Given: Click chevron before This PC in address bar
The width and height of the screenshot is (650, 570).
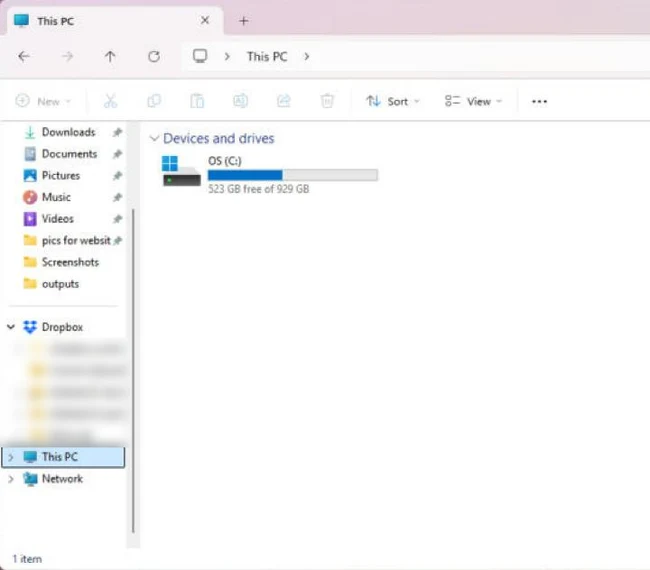Looking at the screenshot, I should pos(227,56).
